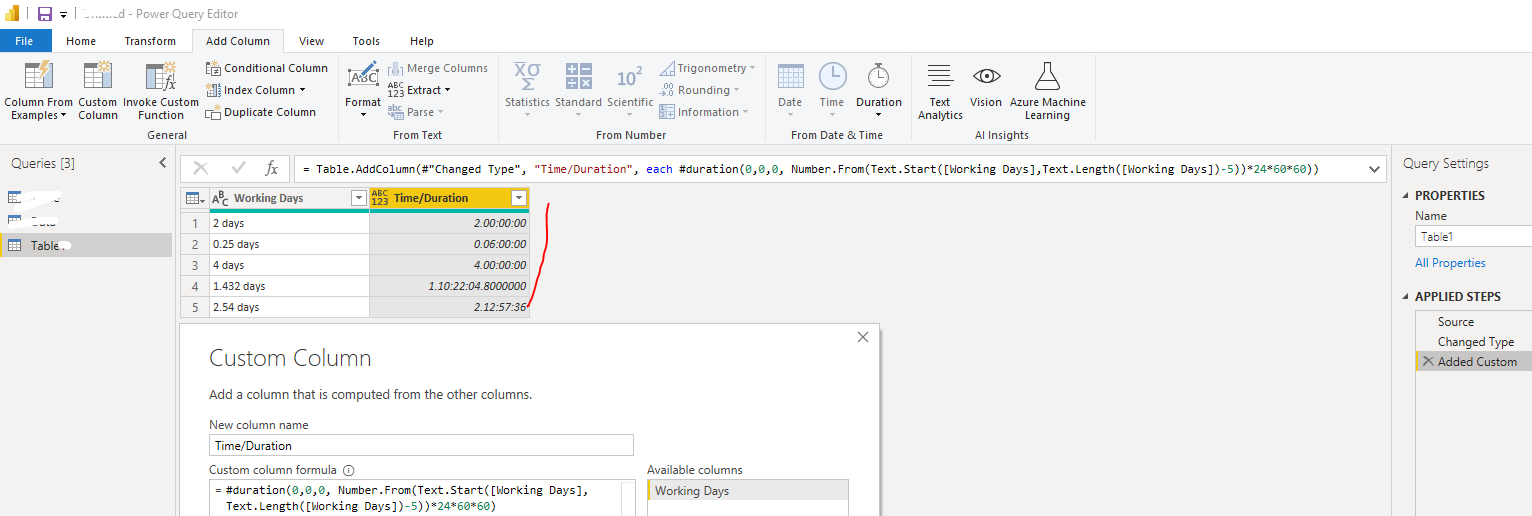Click the custom column formula info icon
Viewport: 1532px width, 516px height.
coord(348,470)
